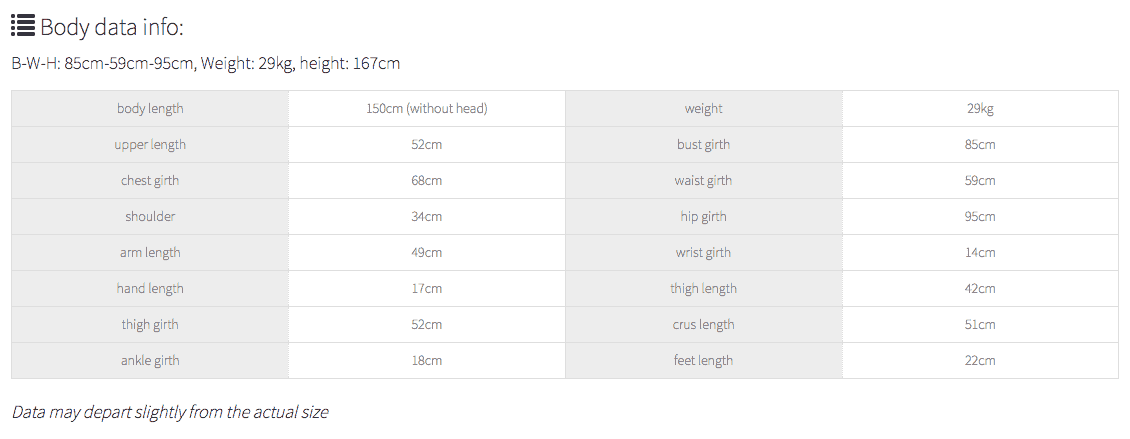Click the list icon beside Body data info
Viewport: 1130px width, 439px height.
pos(23,27)
